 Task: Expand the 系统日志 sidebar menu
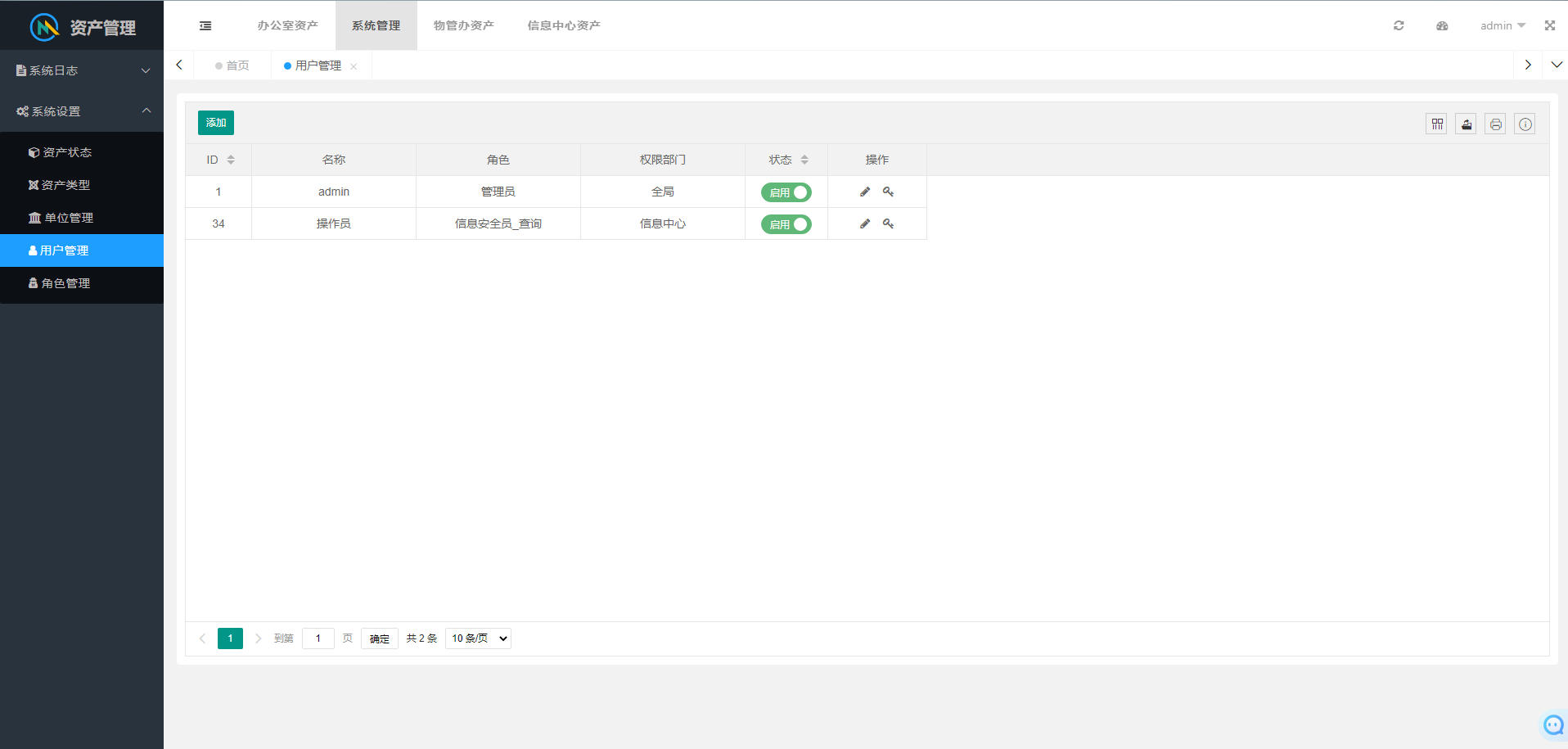(x=82, y=70)
